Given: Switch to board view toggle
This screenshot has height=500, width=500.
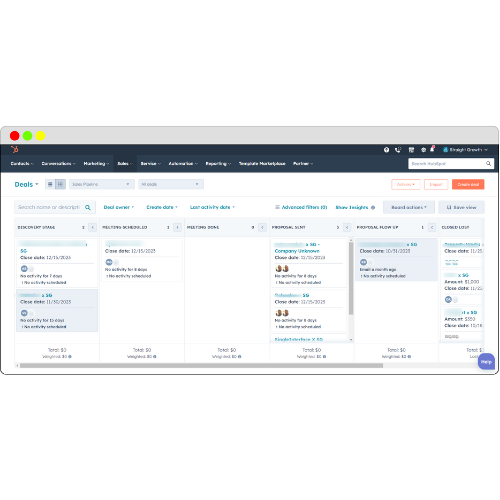Looking at the screenshot, I should (60, 184).
